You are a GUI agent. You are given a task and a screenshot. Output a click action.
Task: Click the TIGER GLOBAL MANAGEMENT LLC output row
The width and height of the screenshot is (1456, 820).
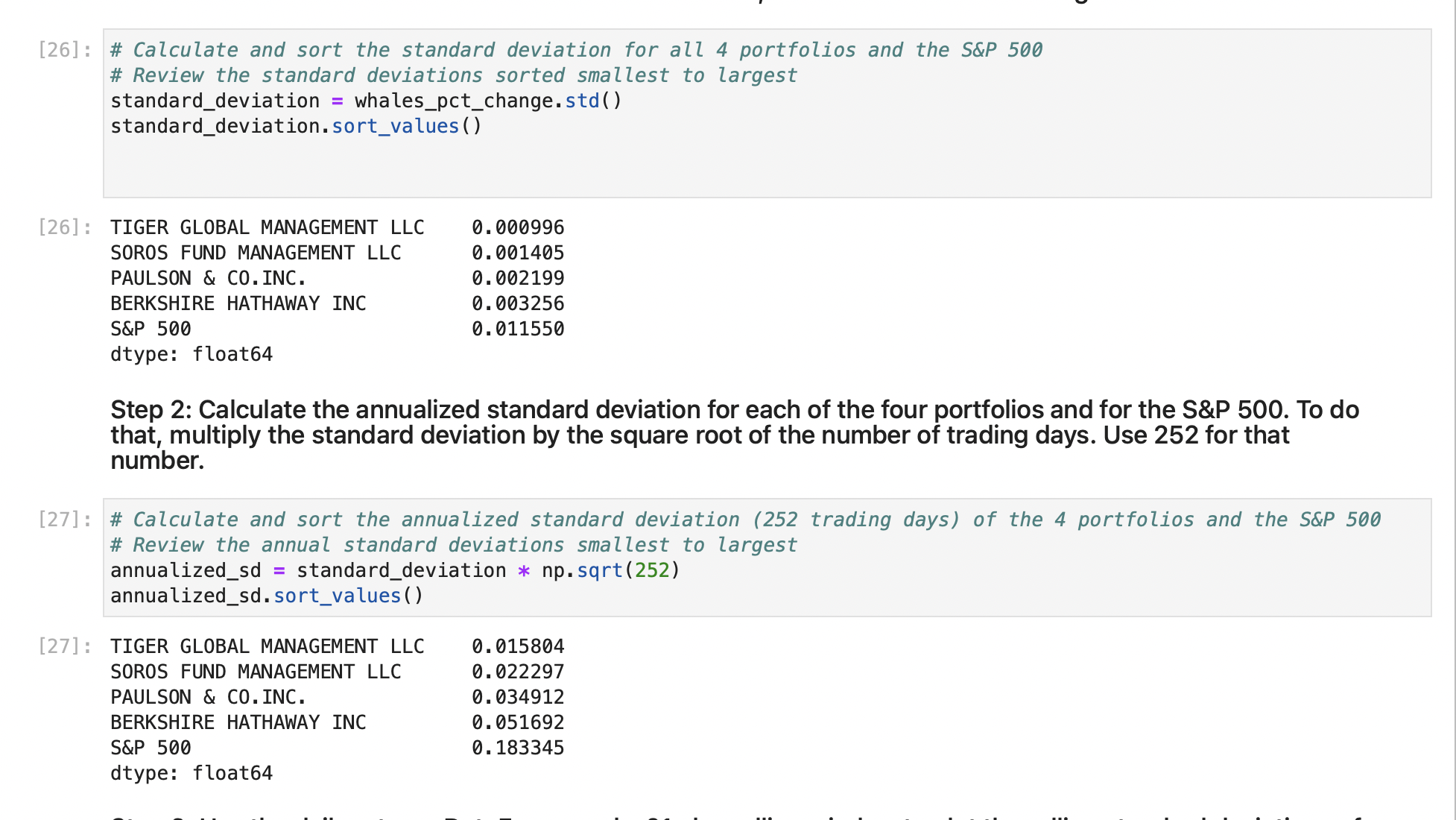[x=267, y=227]
